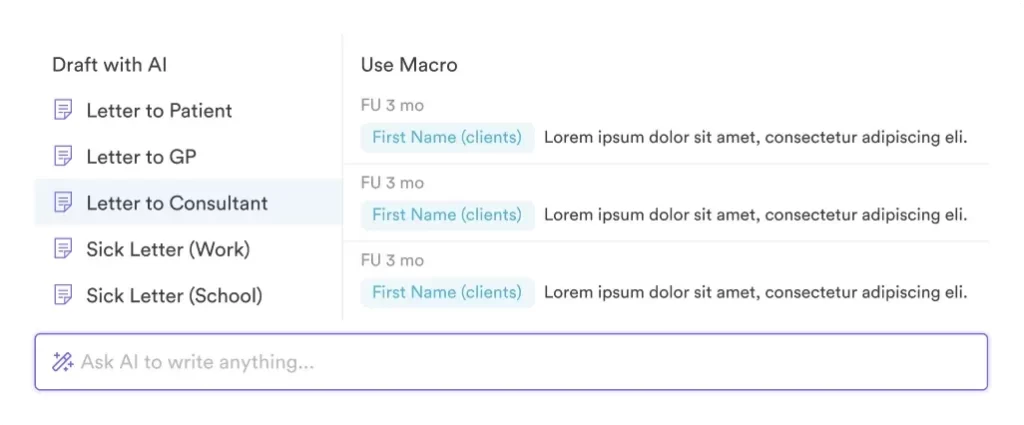
Task: Open the last FU 3 mo macro title
Action: click(x=392, y=261)
